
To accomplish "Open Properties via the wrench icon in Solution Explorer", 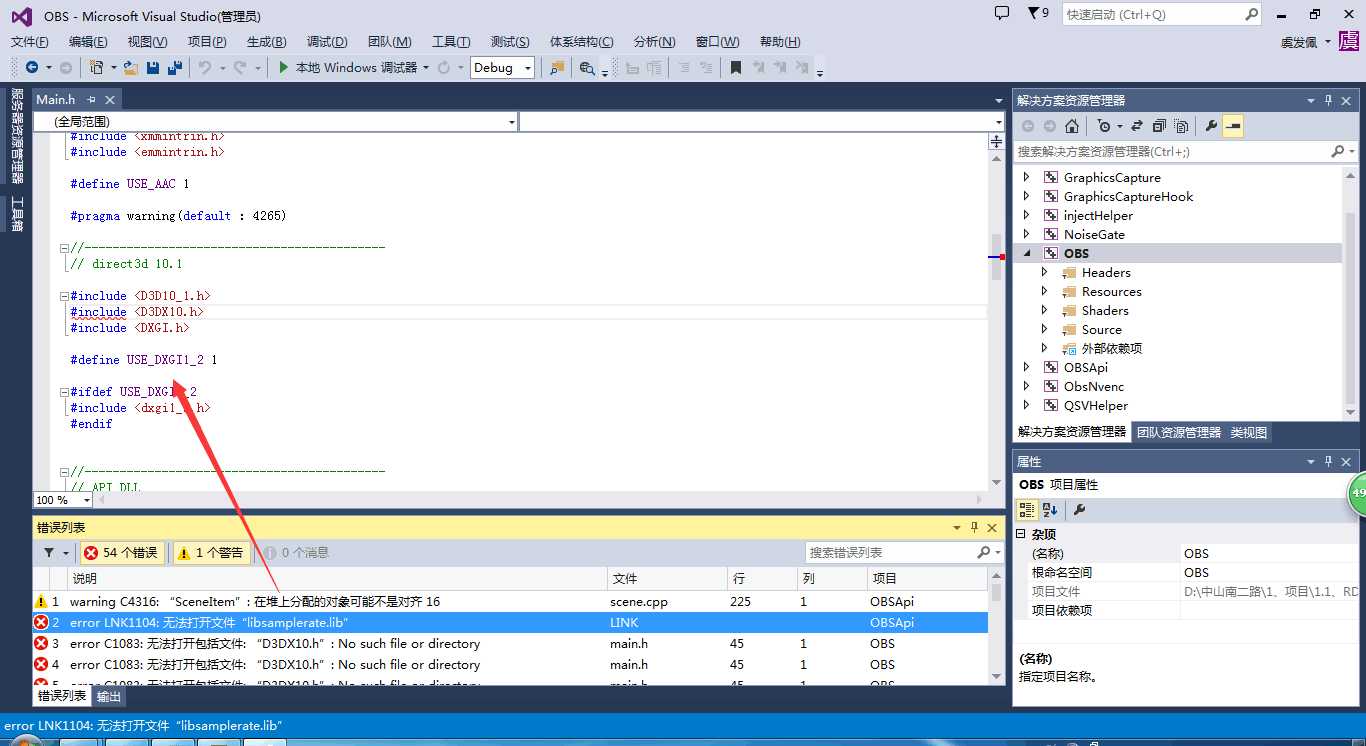I will point(1211,126).
